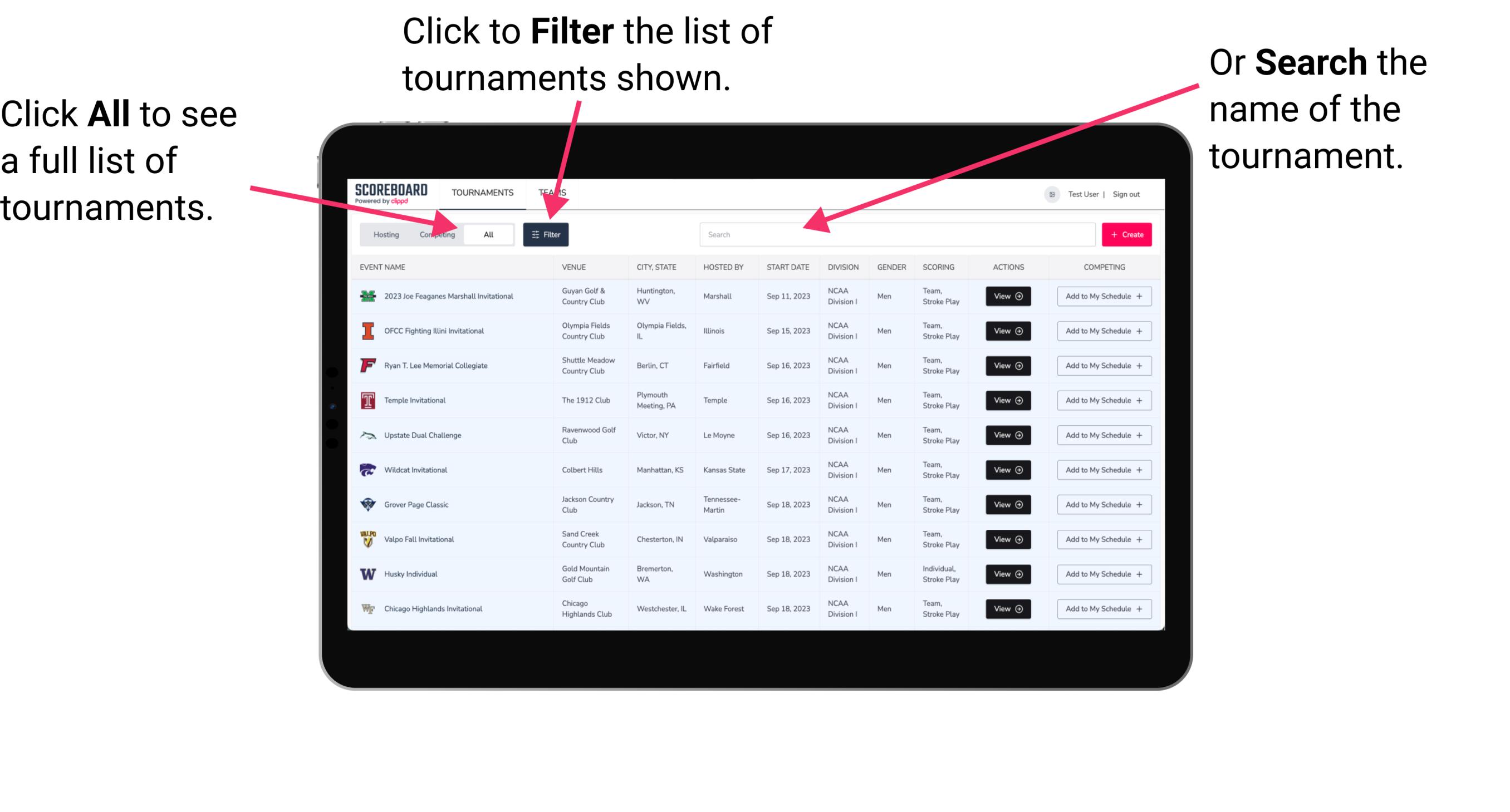The image size is (1510, 812).
Task: Click the Washington Huskies logo icon
Action: (x=368, y=574)
